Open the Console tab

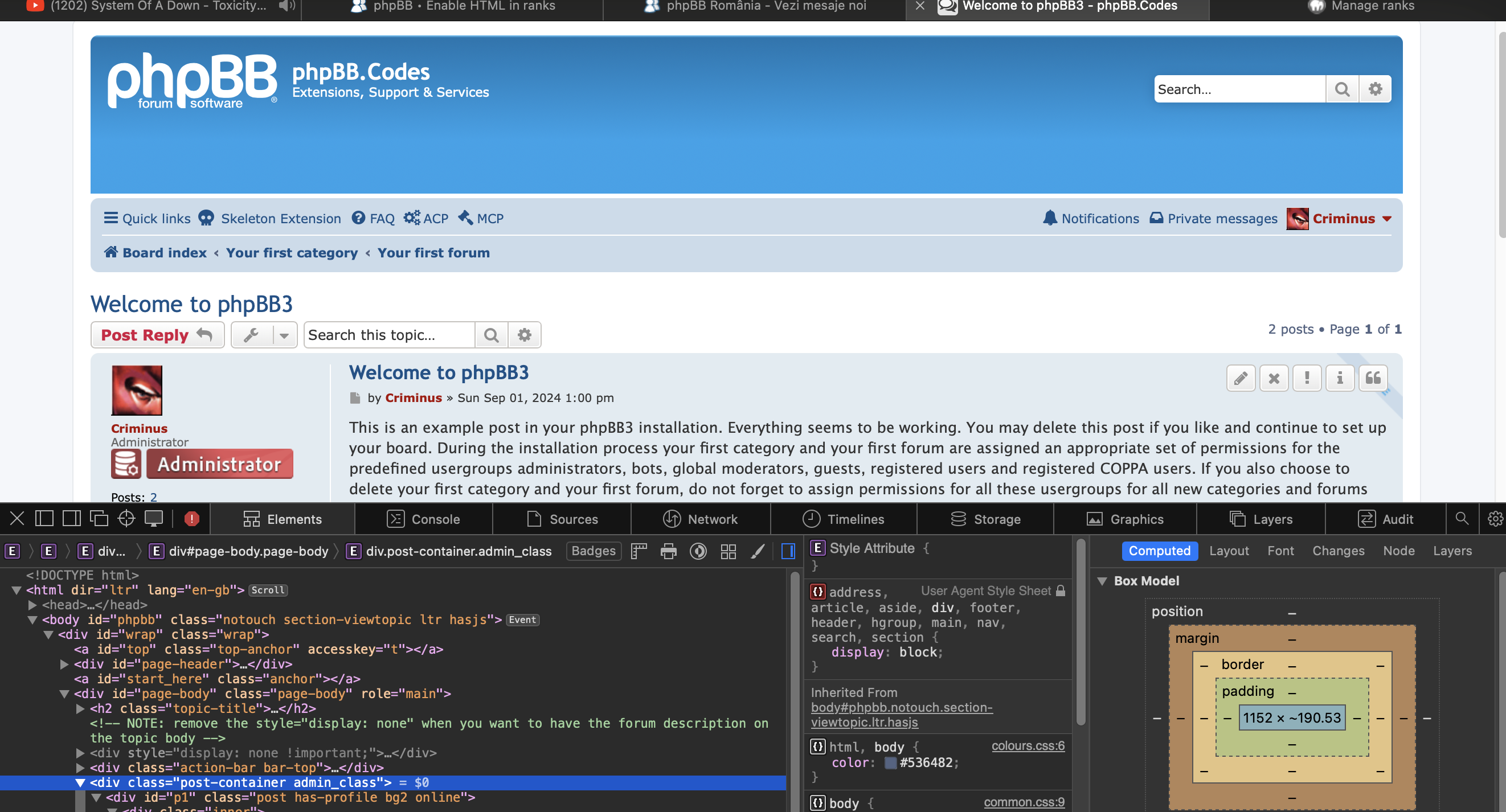click(x=424, y=519)
